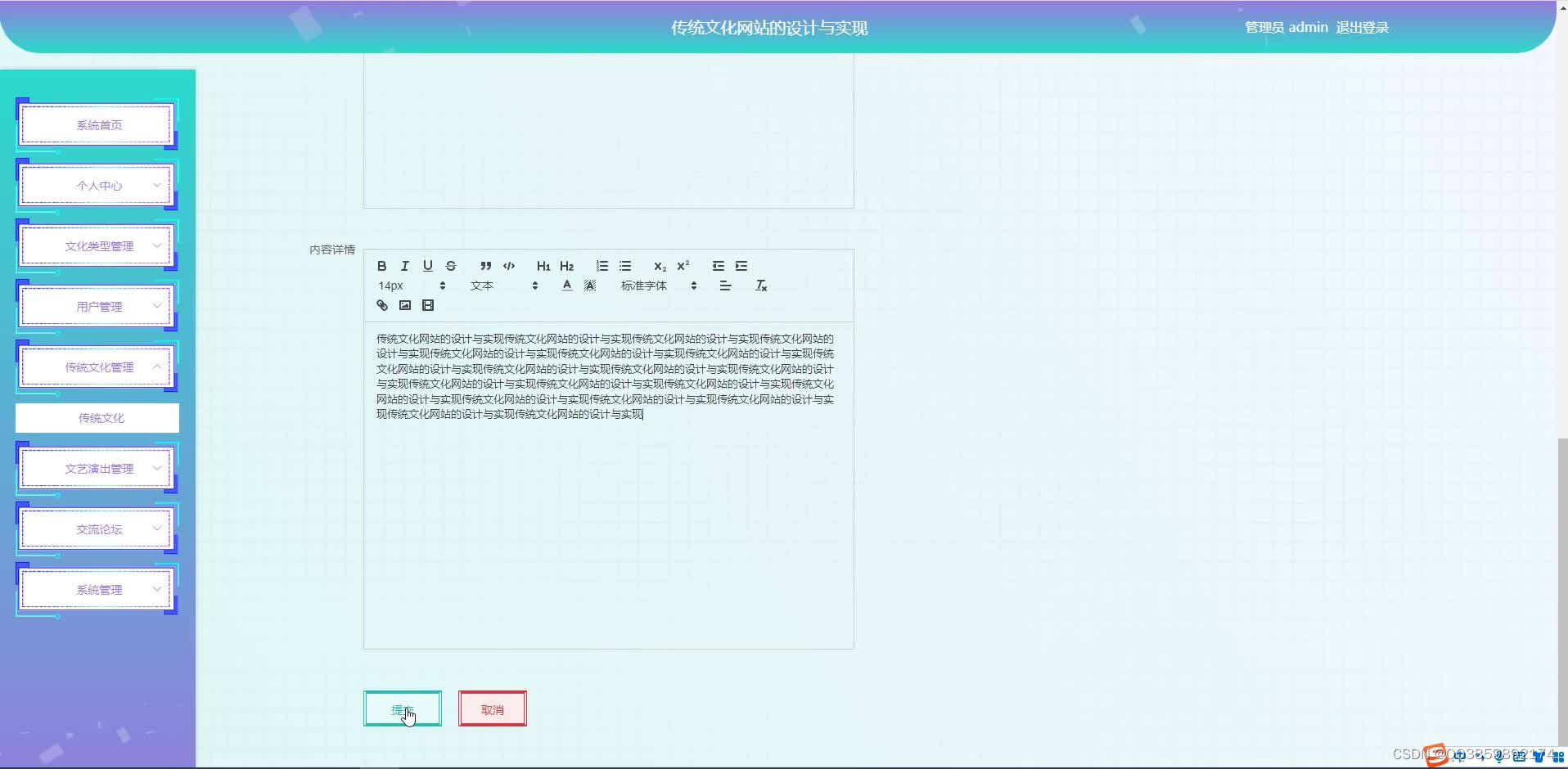1568x769 pixels.
Task: Clear text formatting
Action: pyautogui.click(x=760, y=286)
